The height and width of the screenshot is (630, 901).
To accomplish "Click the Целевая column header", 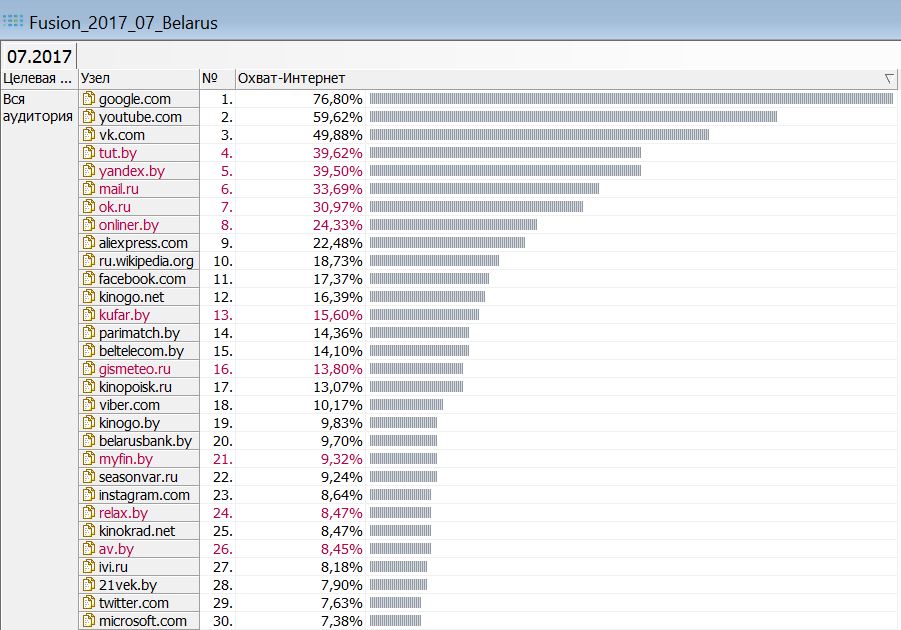I will (x=38, y=78).
